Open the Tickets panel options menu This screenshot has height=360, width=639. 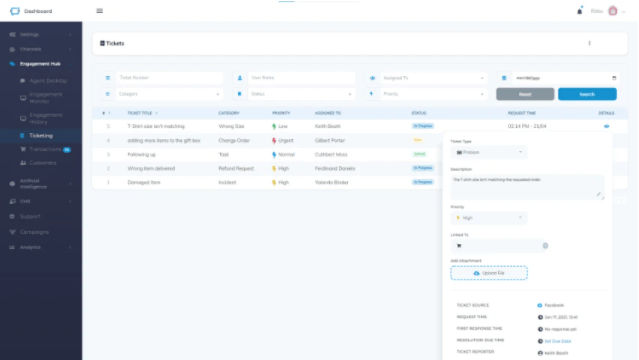click(589, 43)
